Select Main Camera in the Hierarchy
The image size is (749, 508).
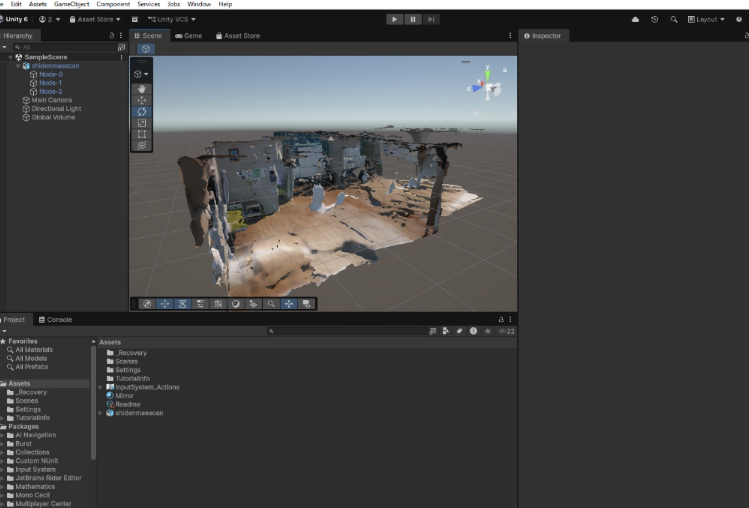(51, 100)
